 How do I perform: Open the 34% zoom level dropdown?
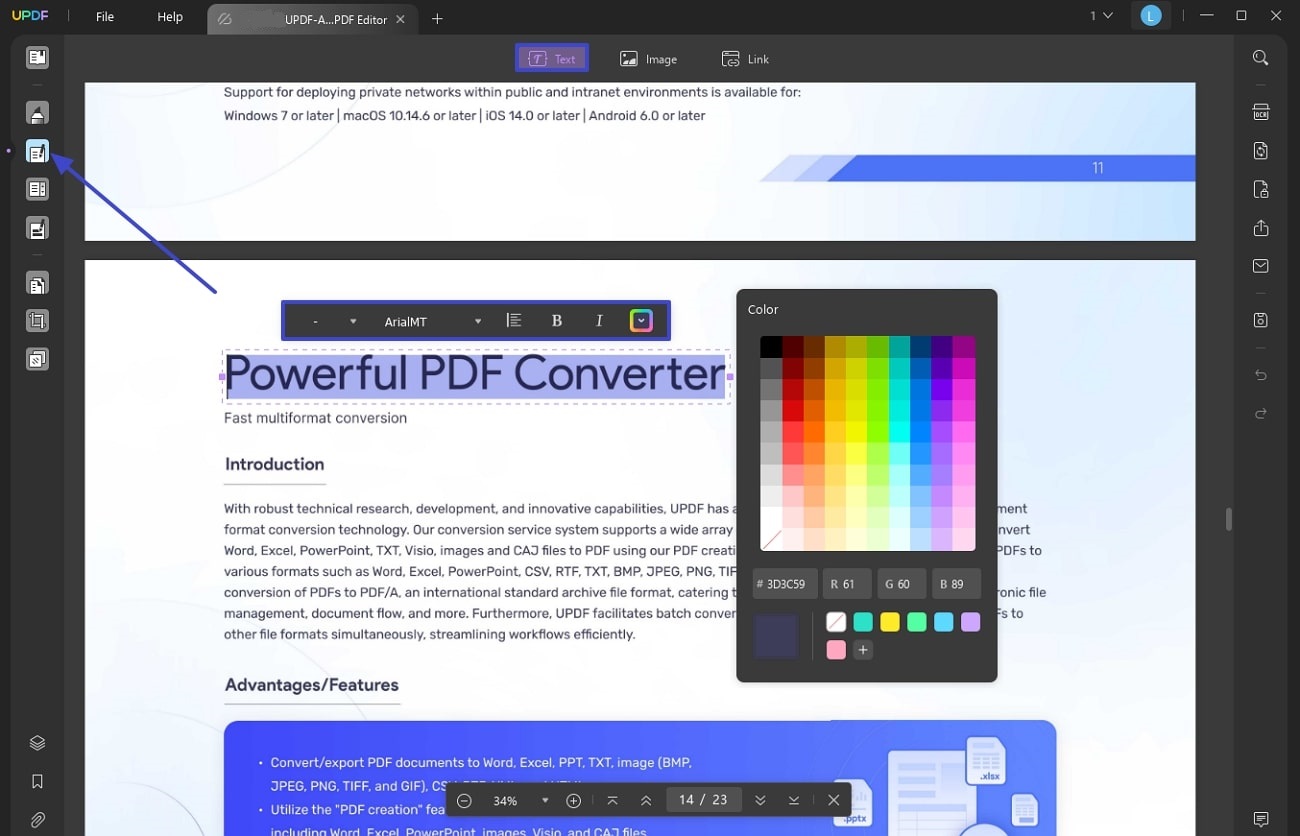(544, 800)
